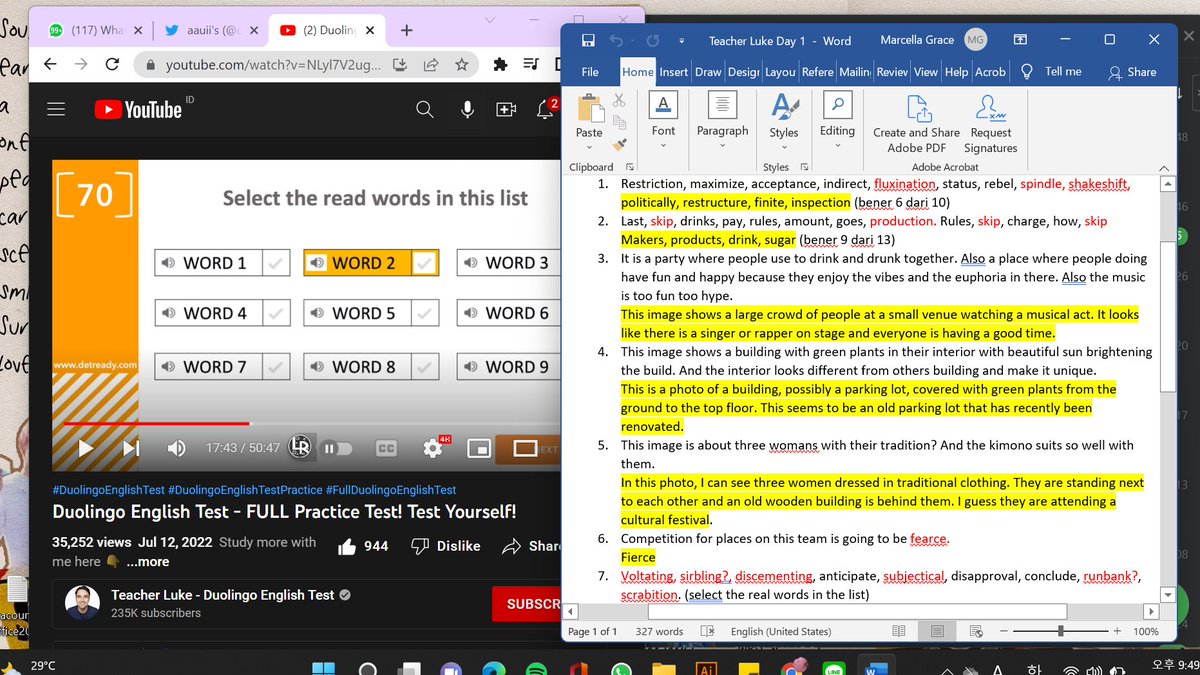
Task: Toggle closed captions CC on video
Action: point(385,449)
